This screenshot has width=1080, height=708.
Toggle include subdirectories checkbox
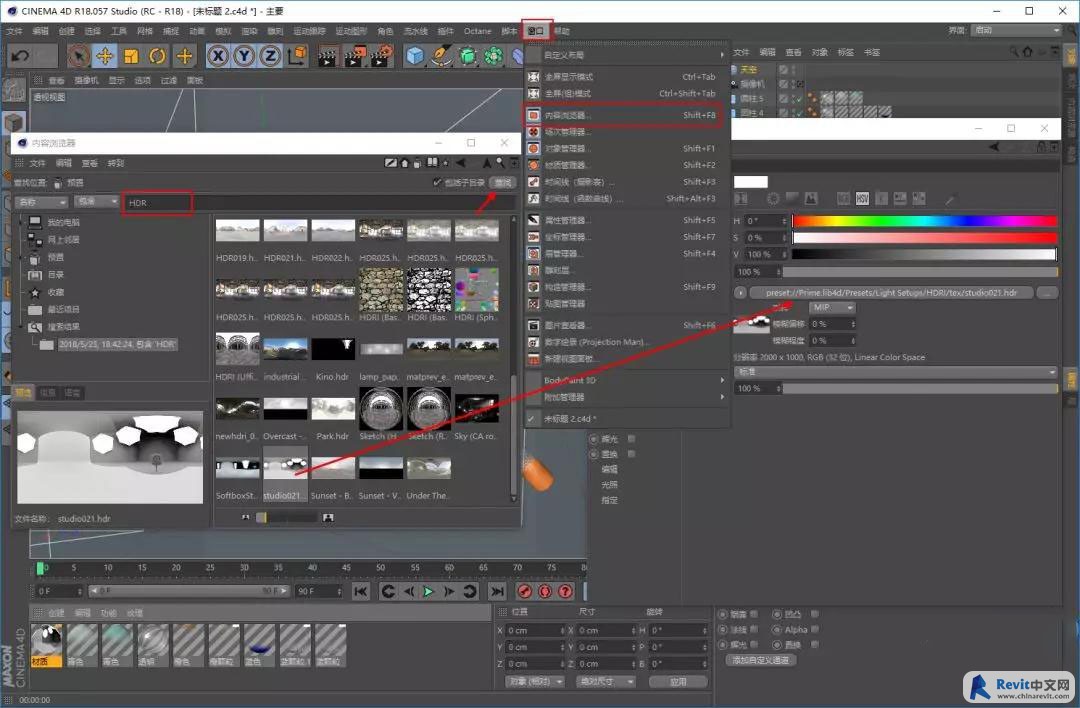(x=437, y=183)
